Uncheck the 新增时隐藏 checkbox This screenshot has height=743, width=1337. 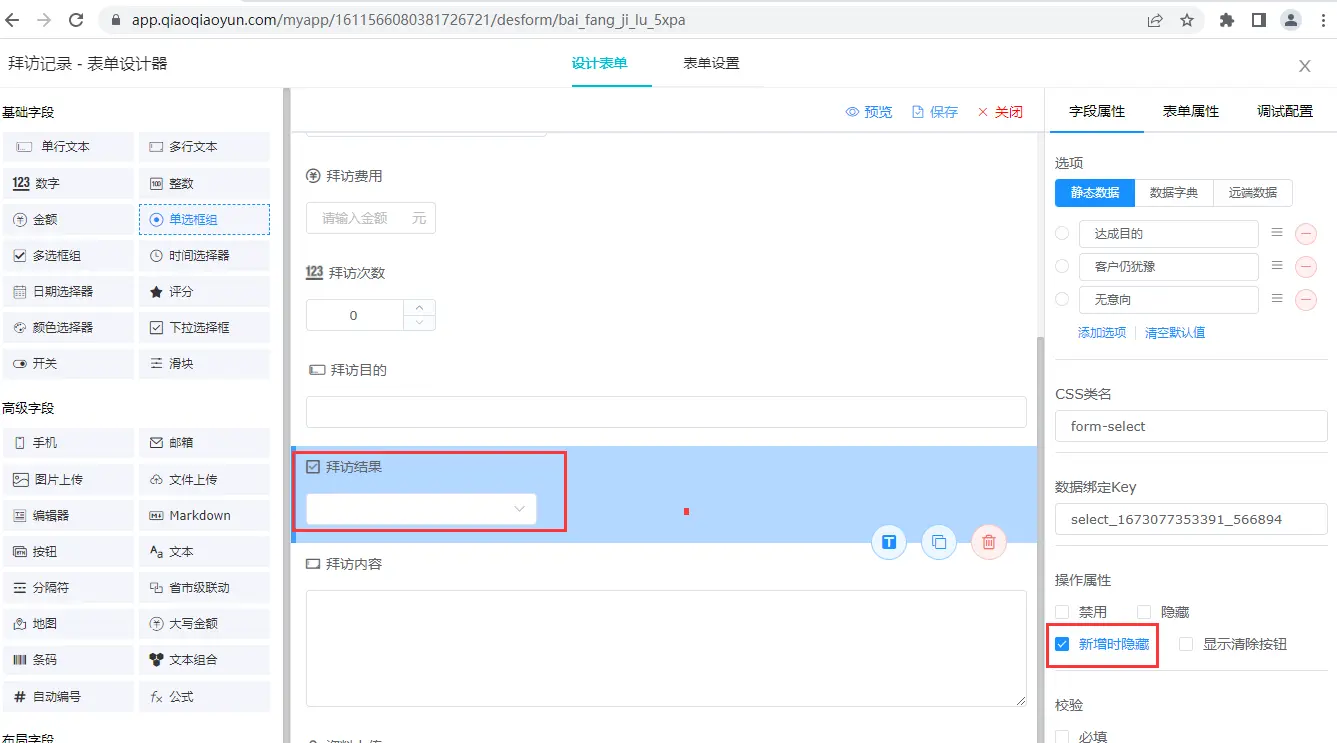(1062, 644)
